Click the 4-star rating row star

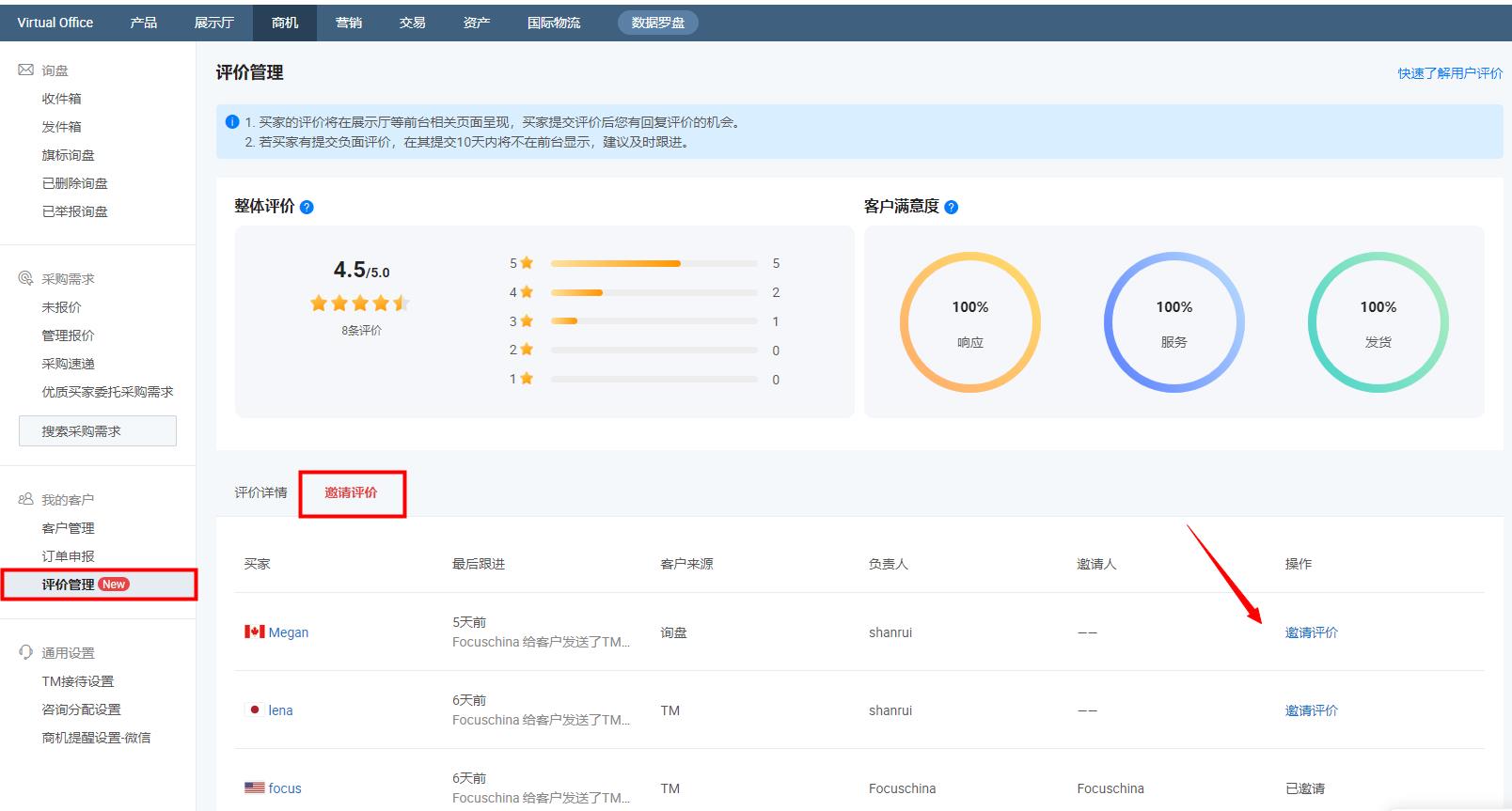point(527,292)
